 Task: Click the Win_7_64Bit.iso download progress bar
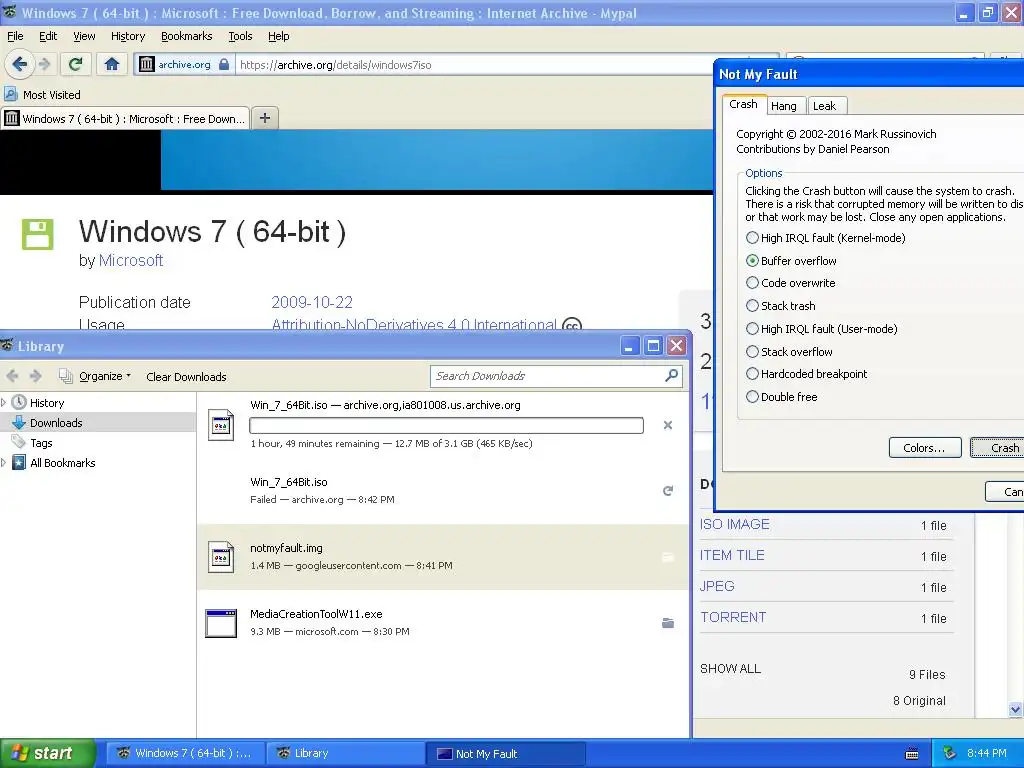click(446, 426)
